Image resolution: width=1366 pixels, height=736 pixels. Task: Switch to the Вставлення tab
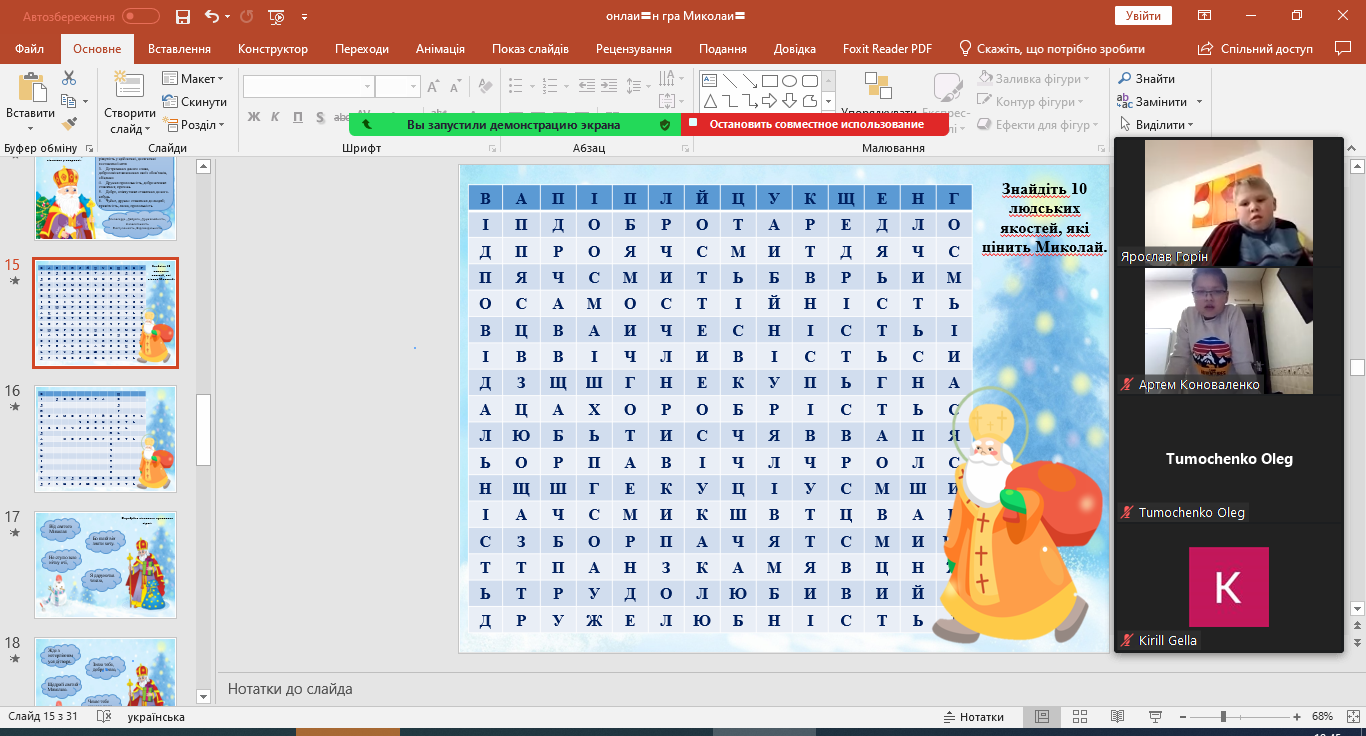point(179,48)
